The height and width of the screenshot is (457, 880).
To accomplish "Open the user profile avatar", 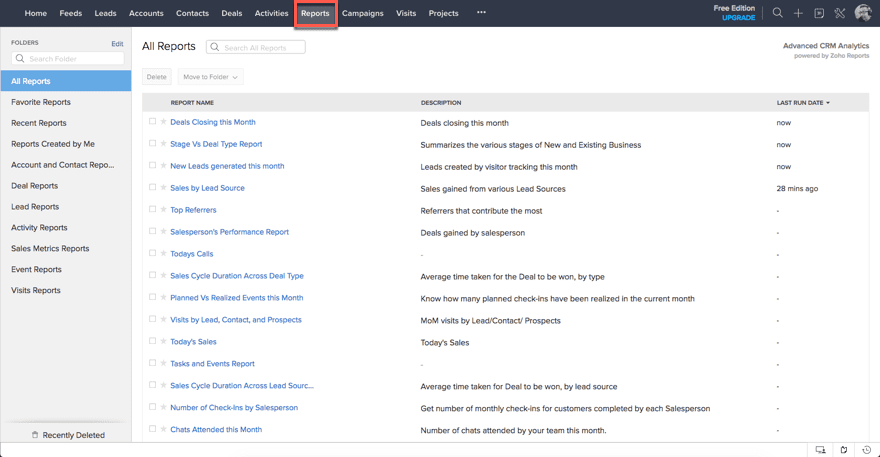I will pyautogui.click(x=863, y=13).
